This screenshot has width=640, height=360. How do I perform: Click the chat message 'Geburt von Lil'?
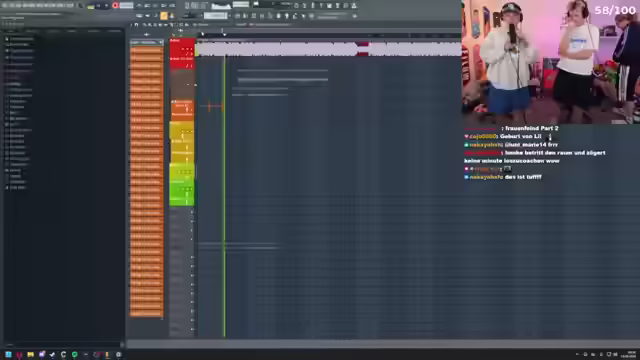coord(520,136)
